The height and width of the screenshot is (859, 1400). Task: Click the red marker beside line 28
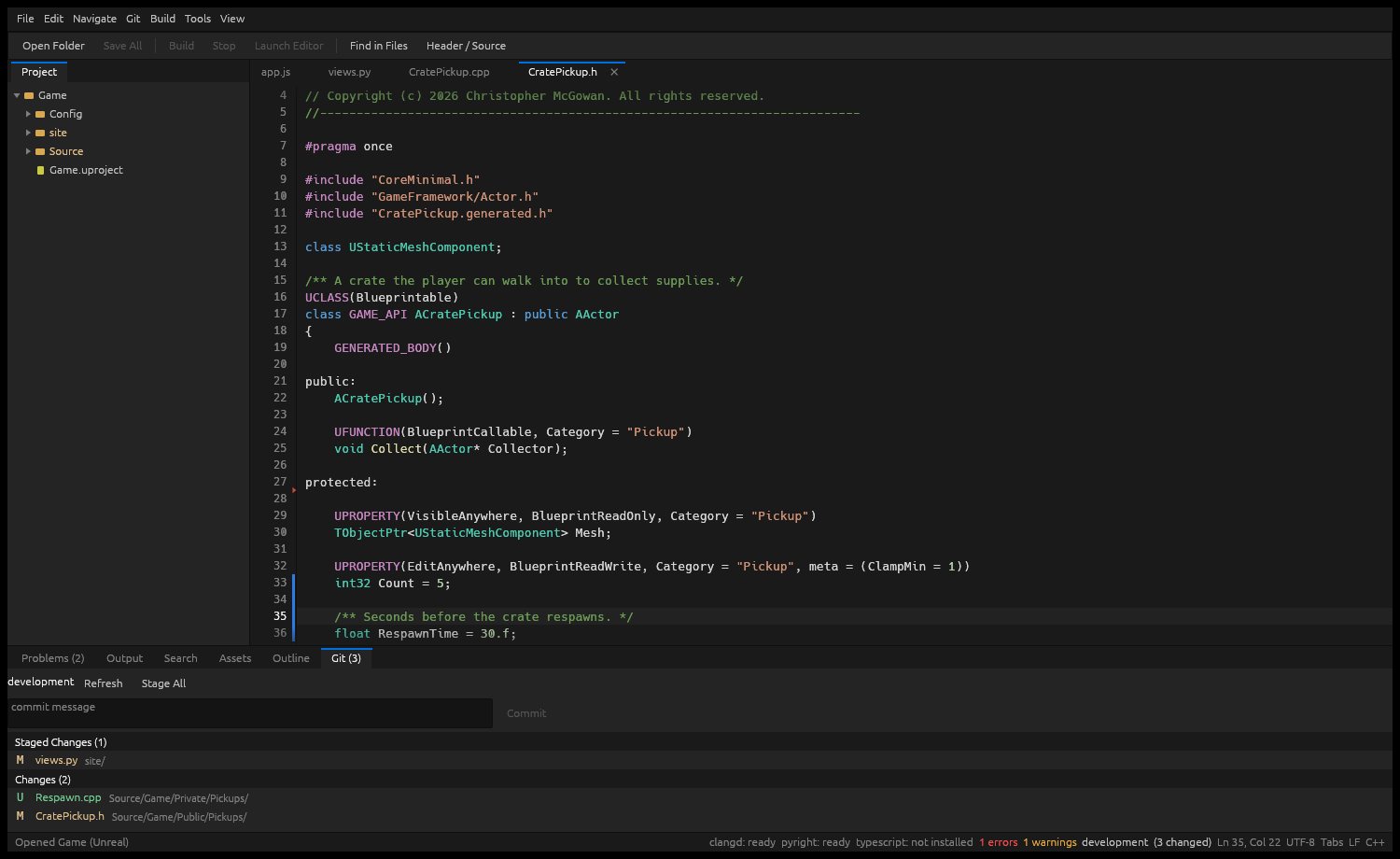click(294, 489)
